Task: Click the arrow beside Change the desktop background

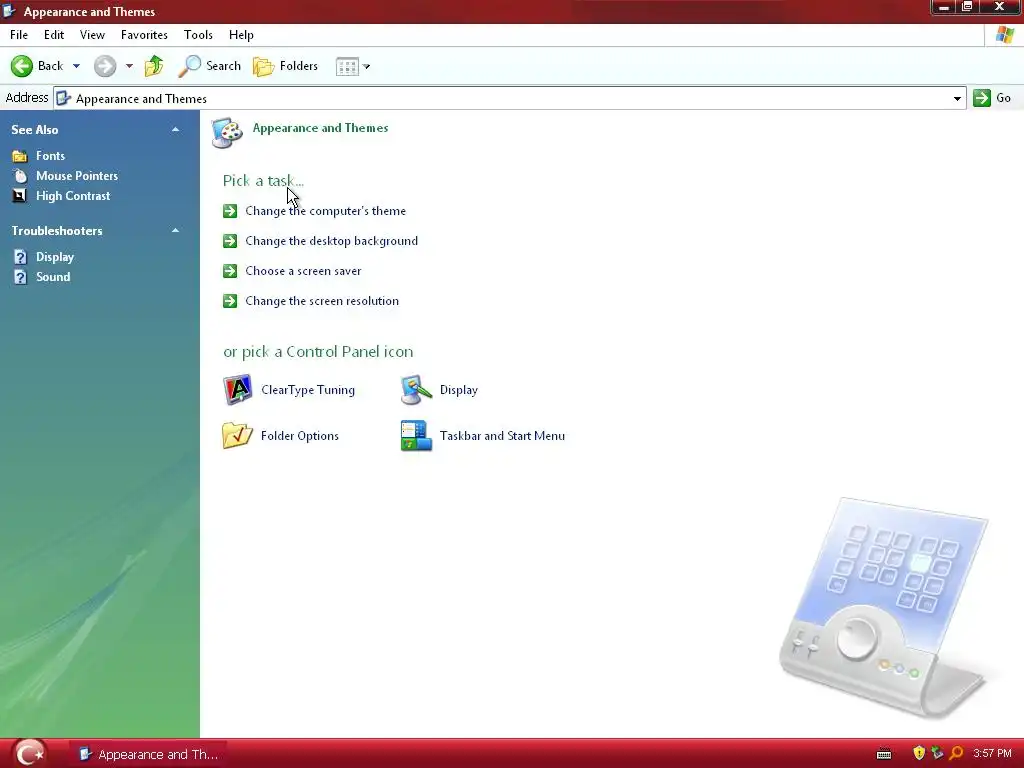Action: [230, 241]
